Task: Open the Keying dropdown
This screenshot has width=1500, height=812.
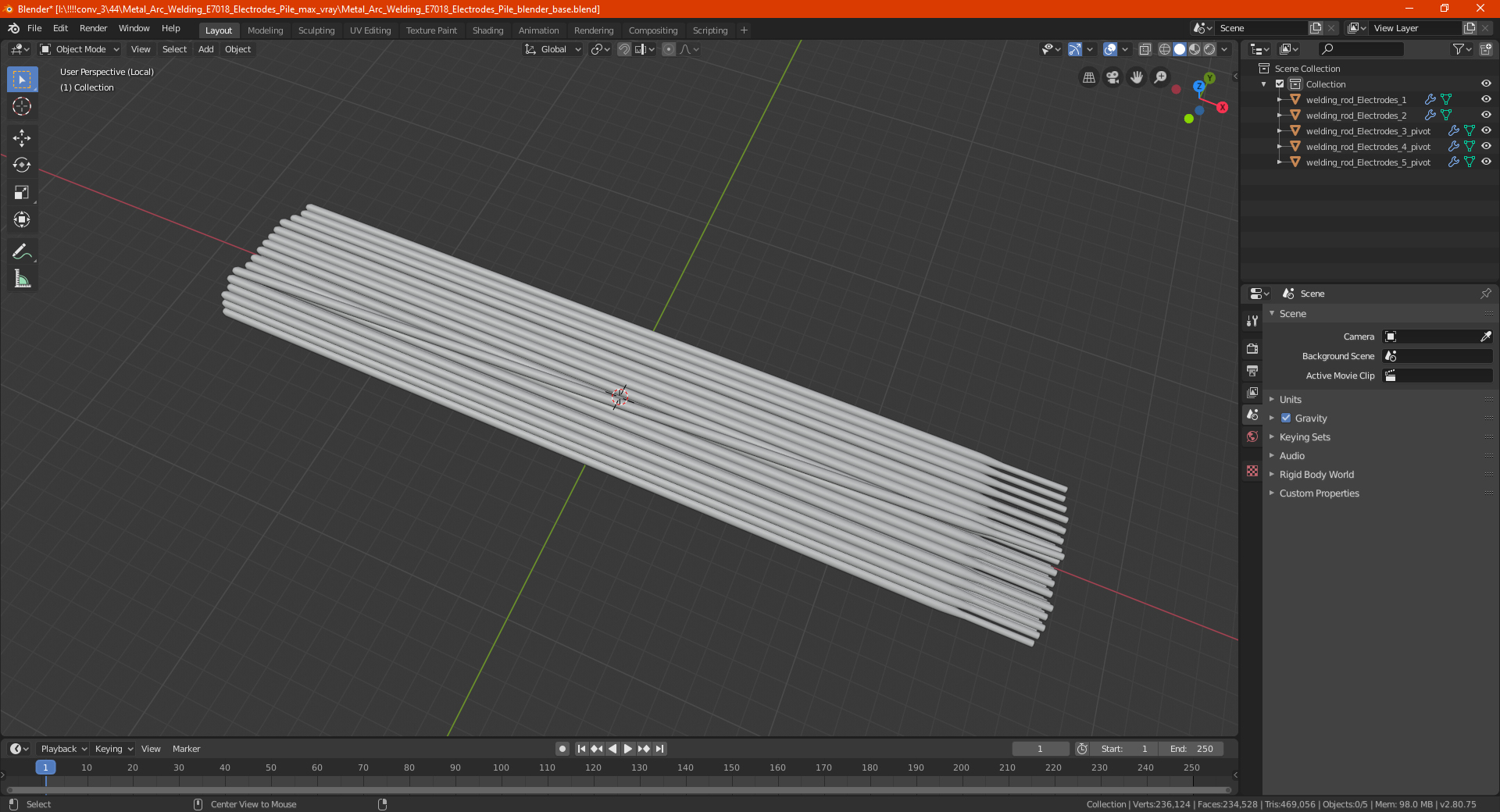Action: pyautogui.click(x=113, y=749)
